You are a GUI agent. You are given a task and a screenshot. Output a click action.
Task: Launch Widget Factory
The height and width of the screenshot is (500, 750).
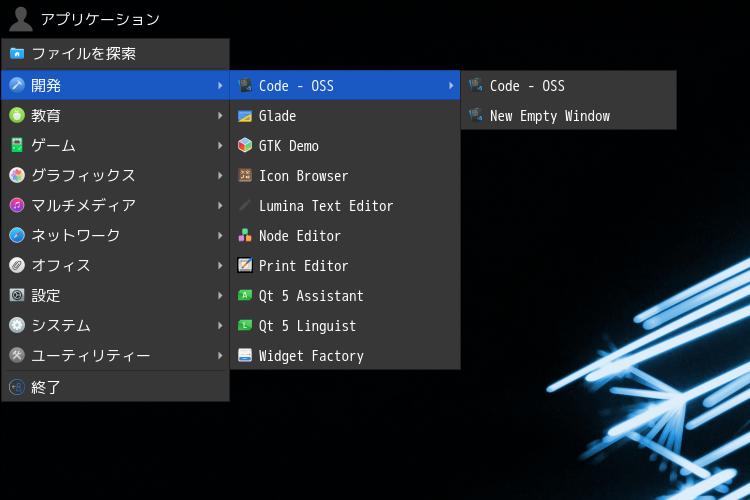(x=345, y=355)
